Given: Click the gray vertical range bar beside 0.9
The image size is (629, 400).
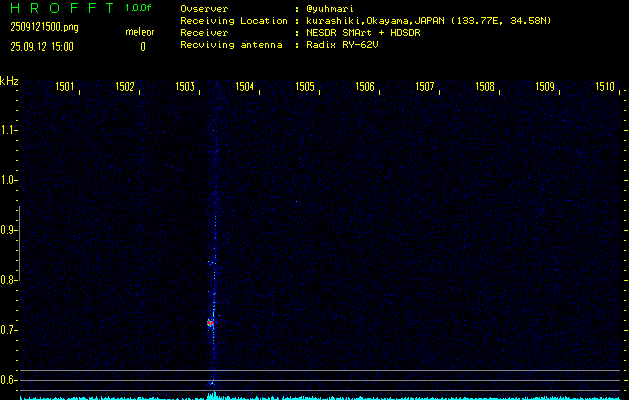Looking at the screenshot, I should [x=20, y=244].
